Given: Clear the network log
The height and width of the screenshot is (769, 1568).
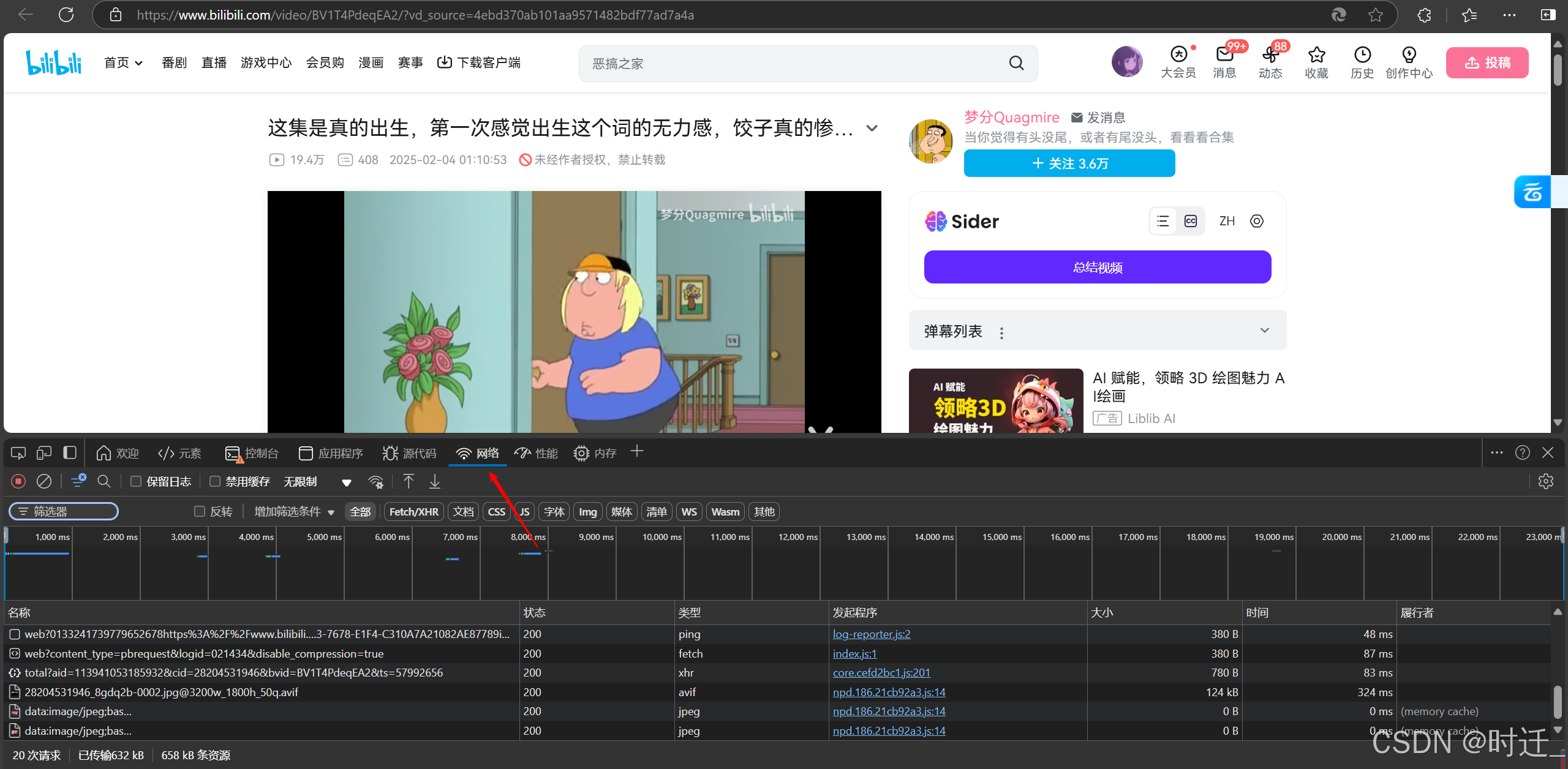Looking at the screenshot, I should pyautogui.click(x=44, y=482).
